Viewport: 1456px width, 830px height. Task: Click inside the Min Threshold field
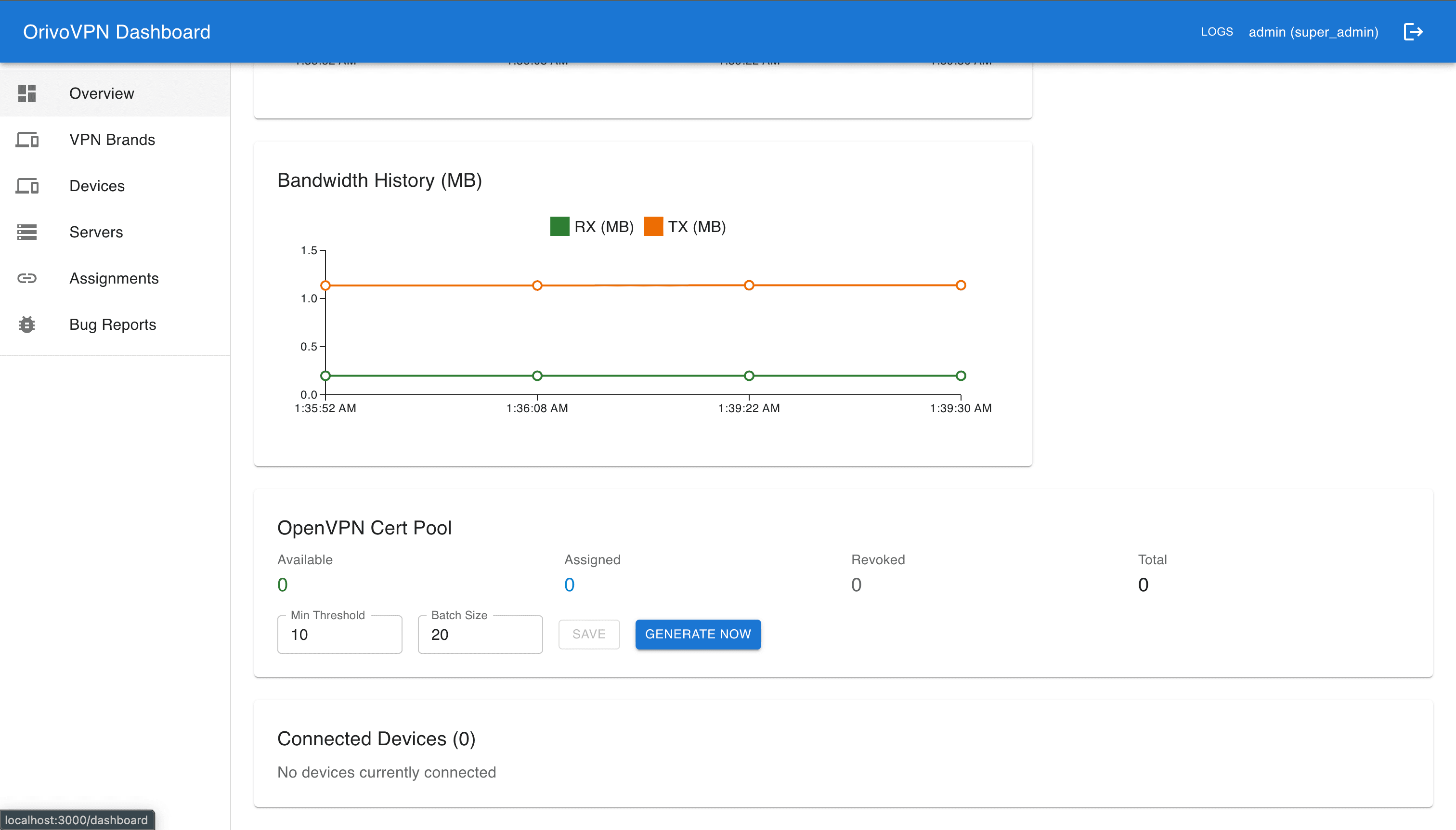pos(339,634)
